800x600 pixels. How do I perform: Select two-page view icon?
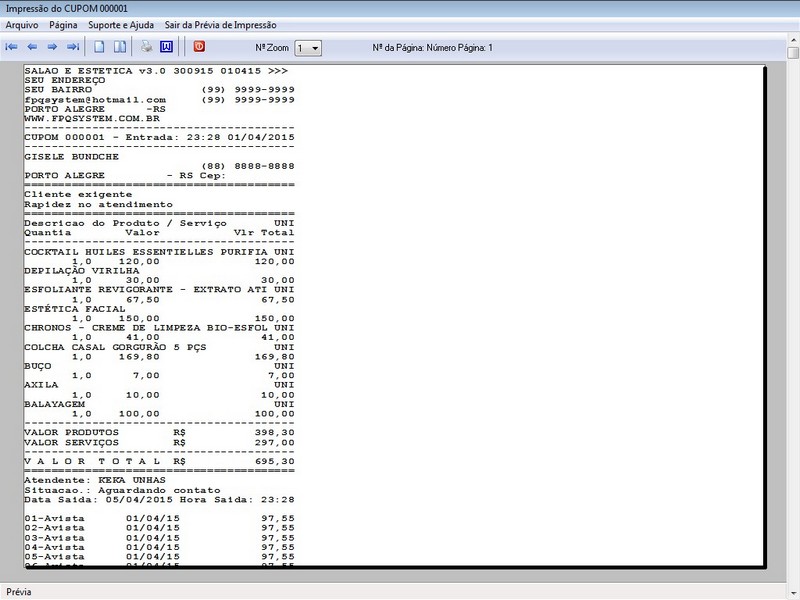120,47
